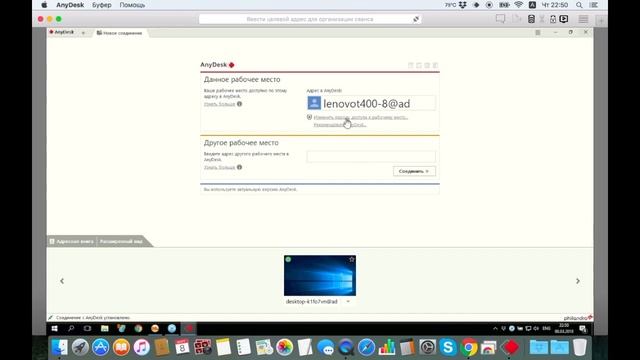Open App Store from the Dock
640x360 pixels.
coord(100,347)
